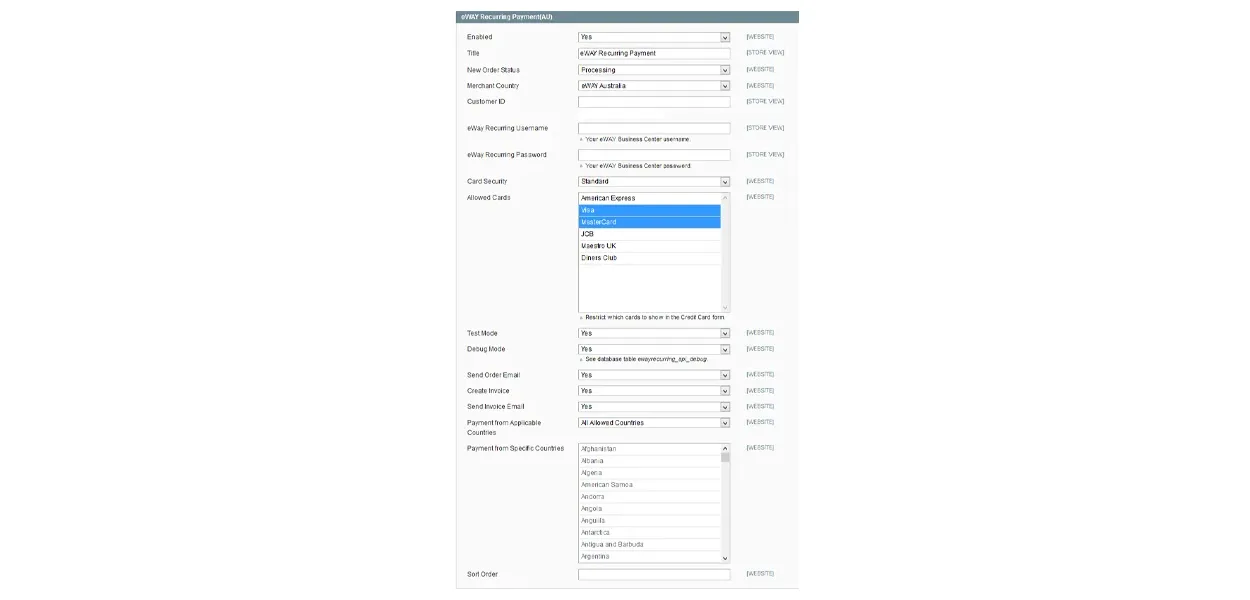
Task: Click the eWay Recurring Password field
Action: [654, 155]
